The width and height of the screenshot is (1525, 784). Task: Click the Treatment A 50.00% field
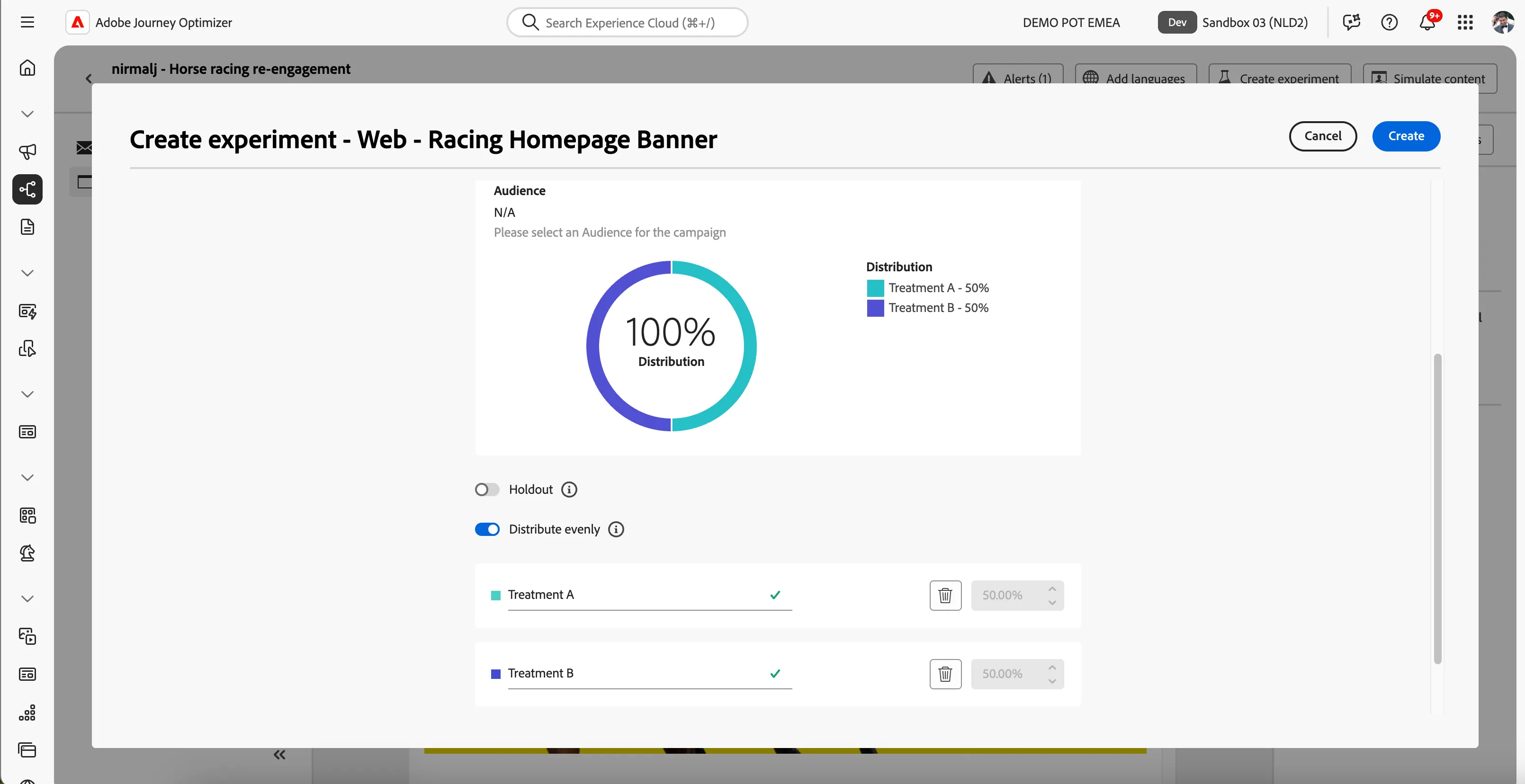1017,595
